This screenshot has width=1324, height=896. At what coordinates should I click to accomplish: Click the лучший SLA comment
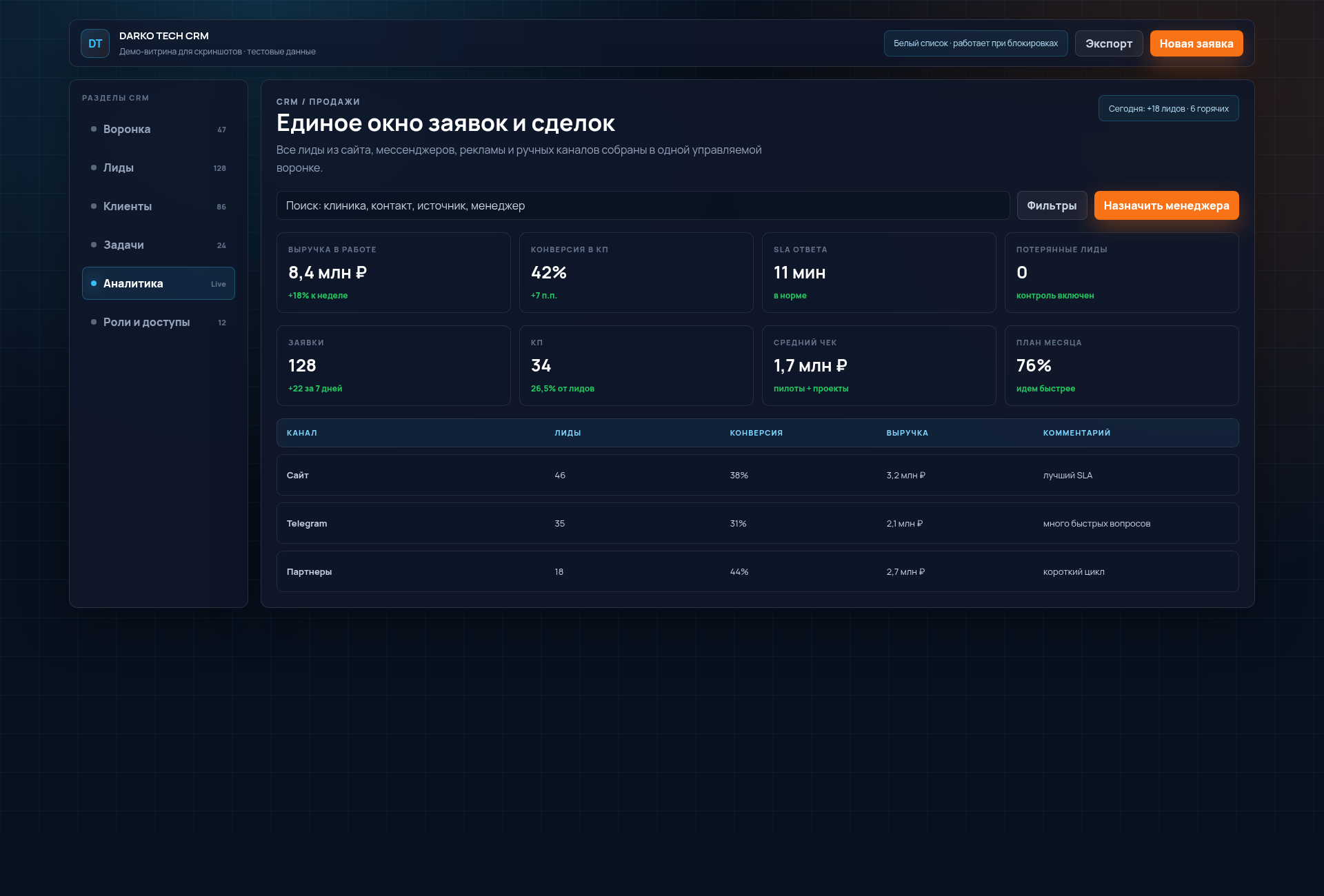pyautogui.click(x=1067, y=475)
